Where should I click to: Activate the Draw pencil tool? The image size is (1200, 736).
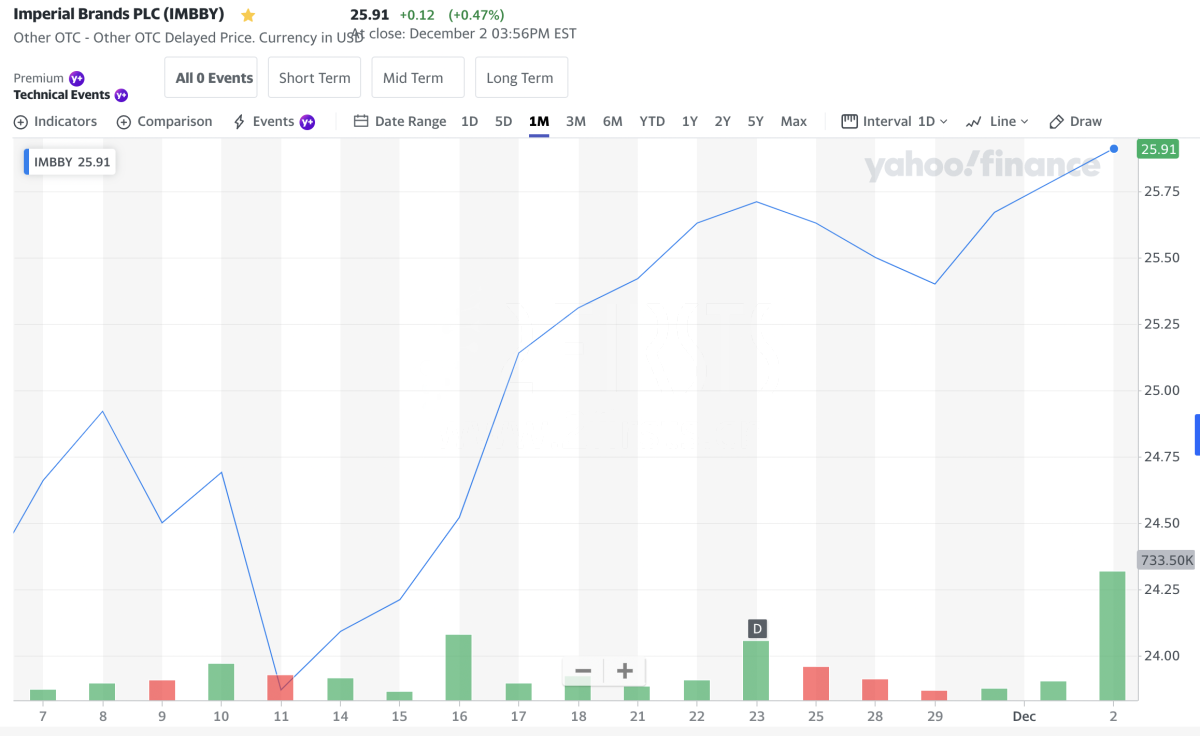(x=1075, y=121)
